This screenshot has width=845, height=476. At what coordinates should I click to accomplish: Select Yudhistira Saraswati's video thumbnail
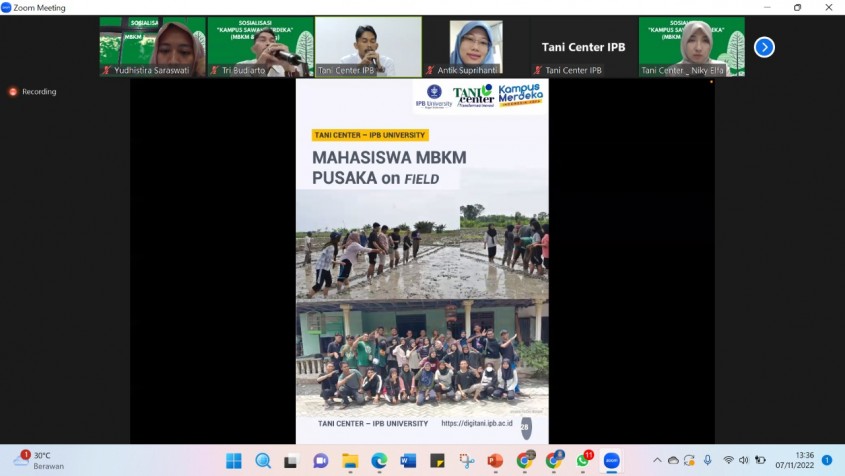click(153, 47)
